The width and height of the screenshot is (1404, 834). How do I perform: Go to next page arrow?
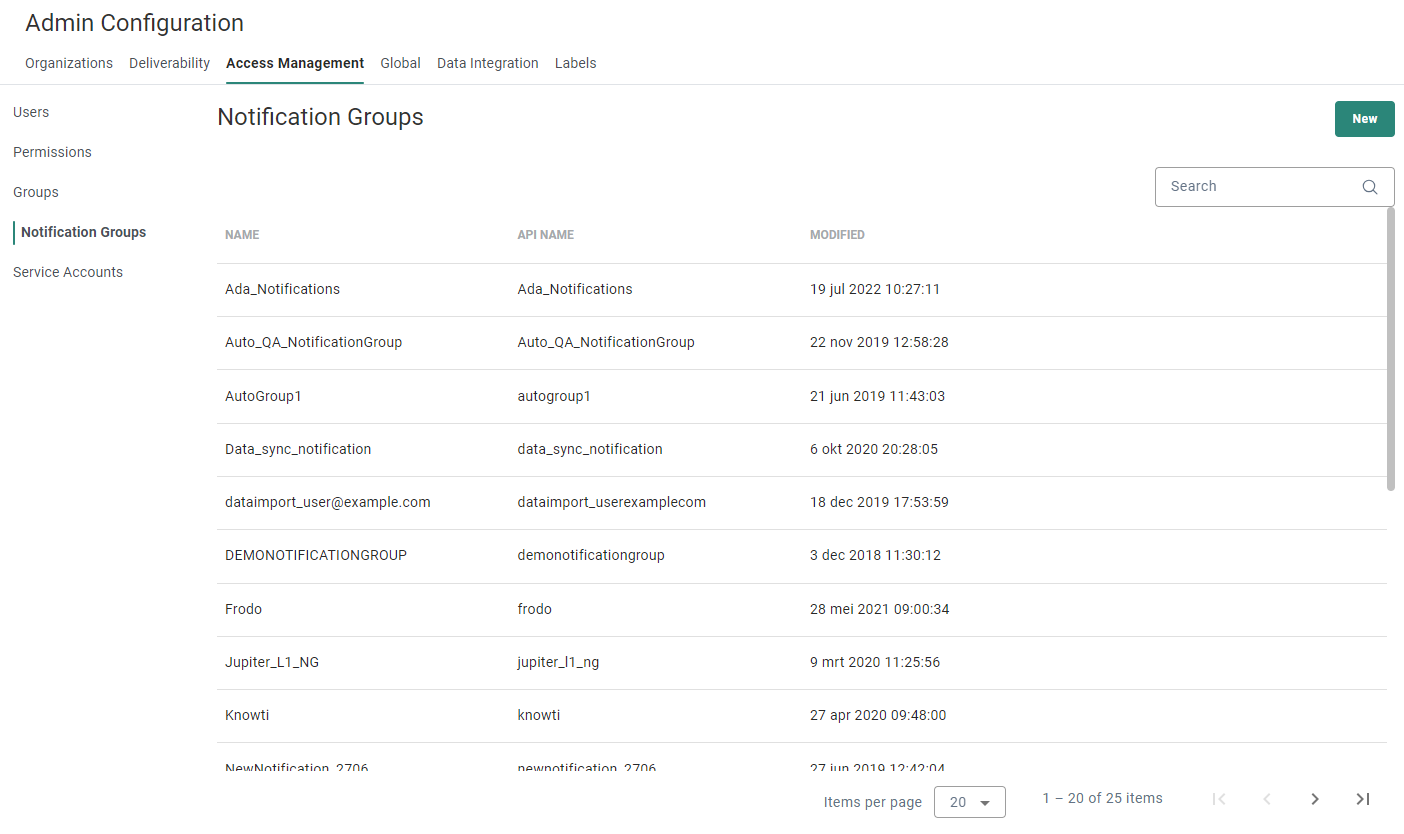coord(1315,799)
